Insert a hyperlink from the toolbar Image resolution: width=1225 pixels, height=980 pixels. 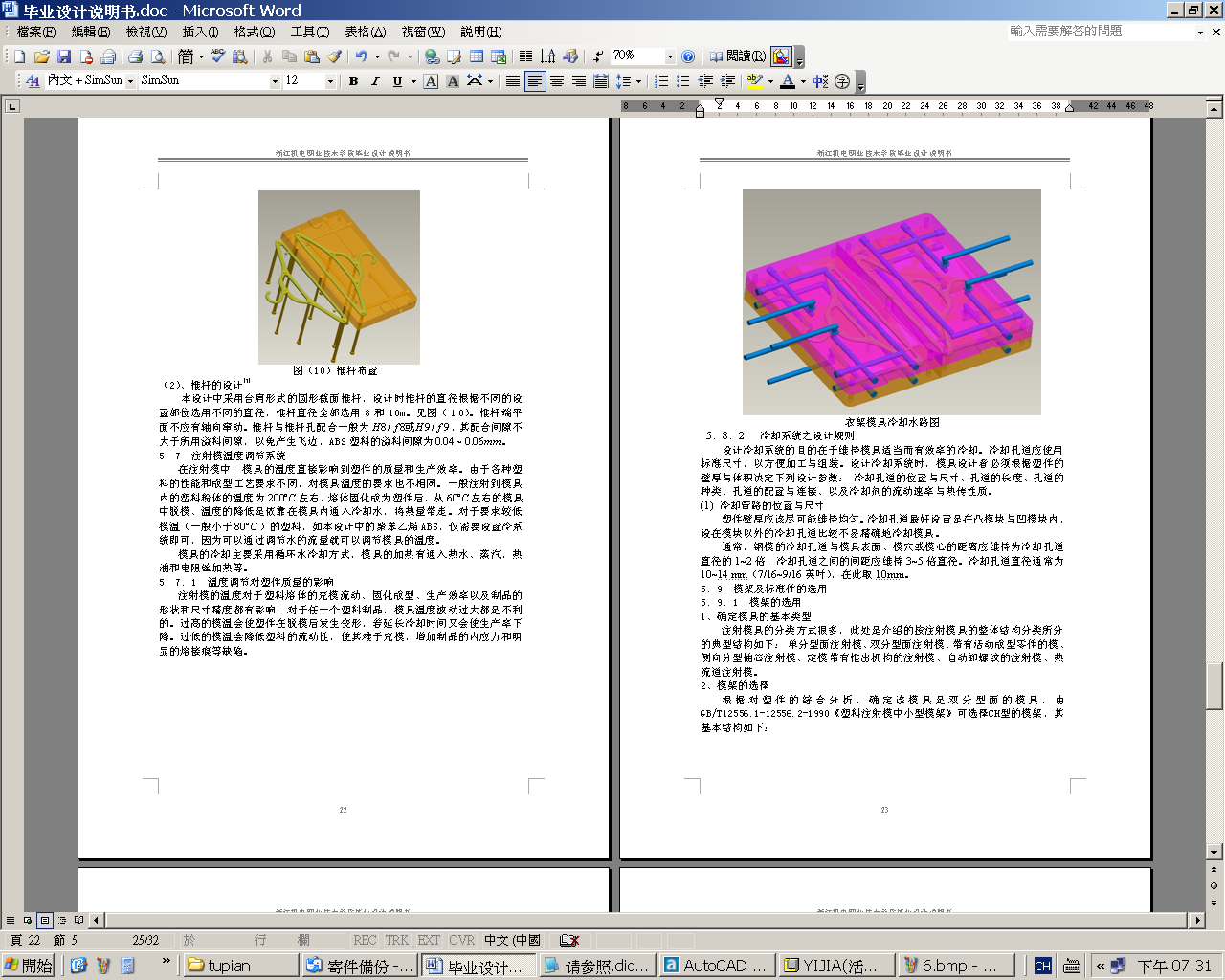click(x=433, y=56)
